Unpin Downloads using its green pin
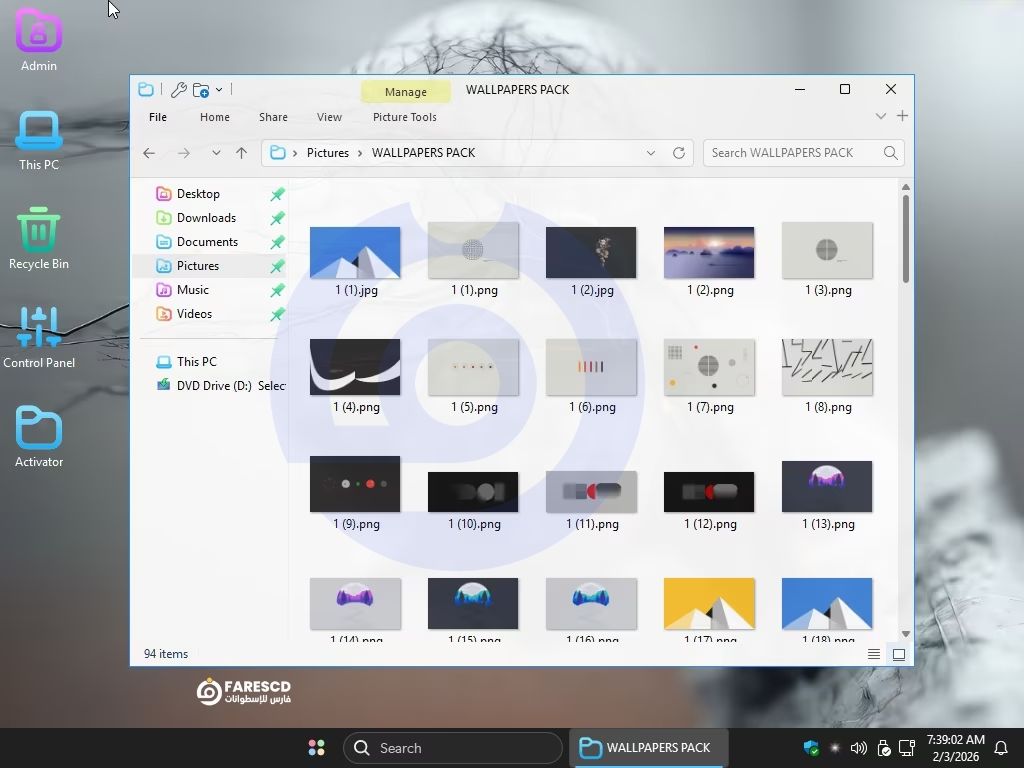This screenshot has width=1024, height=768. tap(277, 218)
